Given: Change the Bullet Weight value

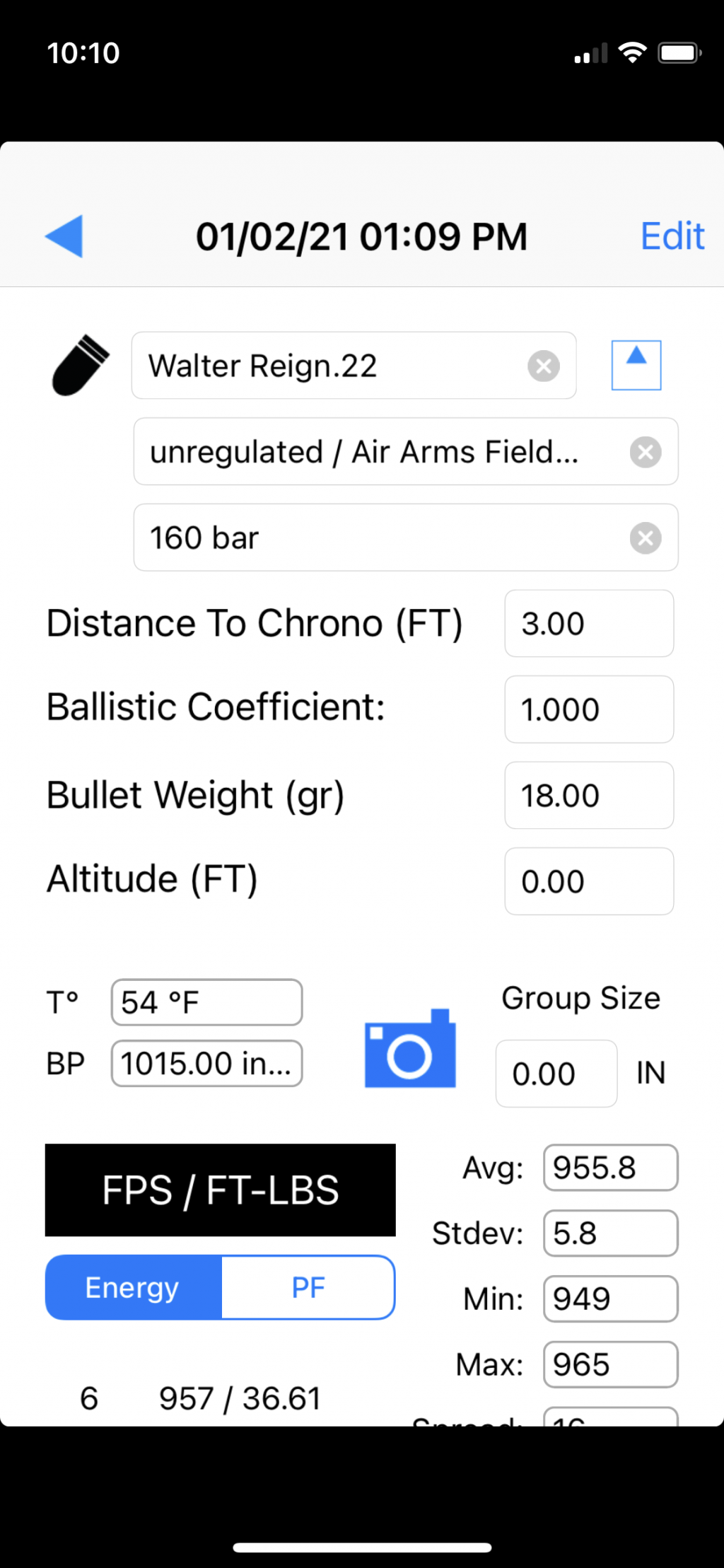Looking at the screenshot, I should [x=589, y=796].
